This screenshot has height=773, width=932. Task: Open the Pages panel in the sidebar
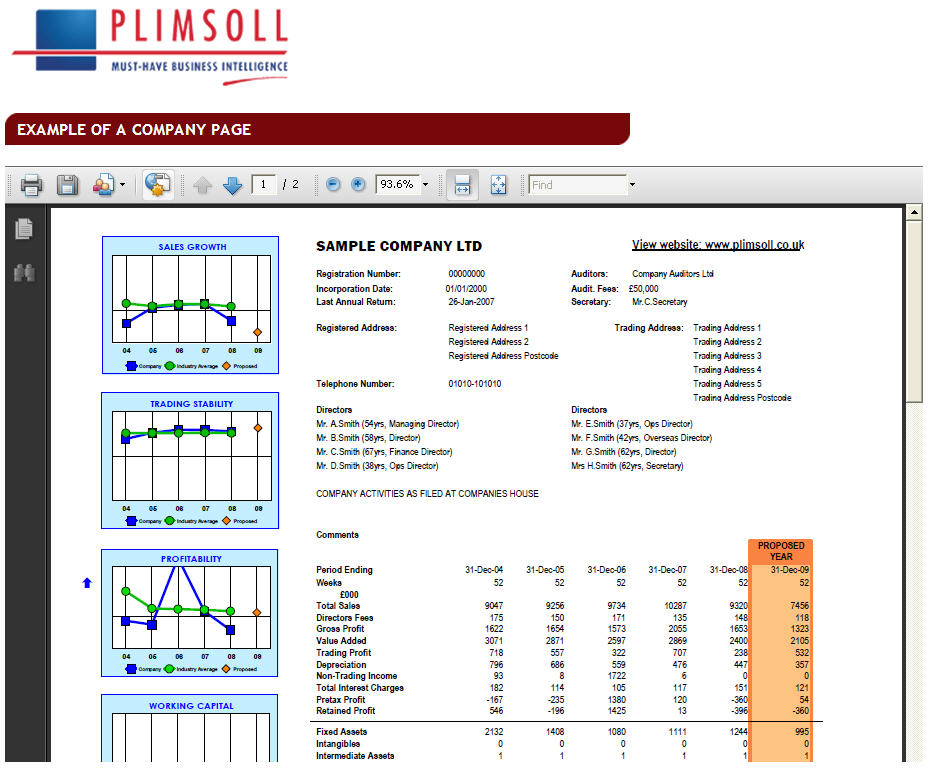pos(26,228)
